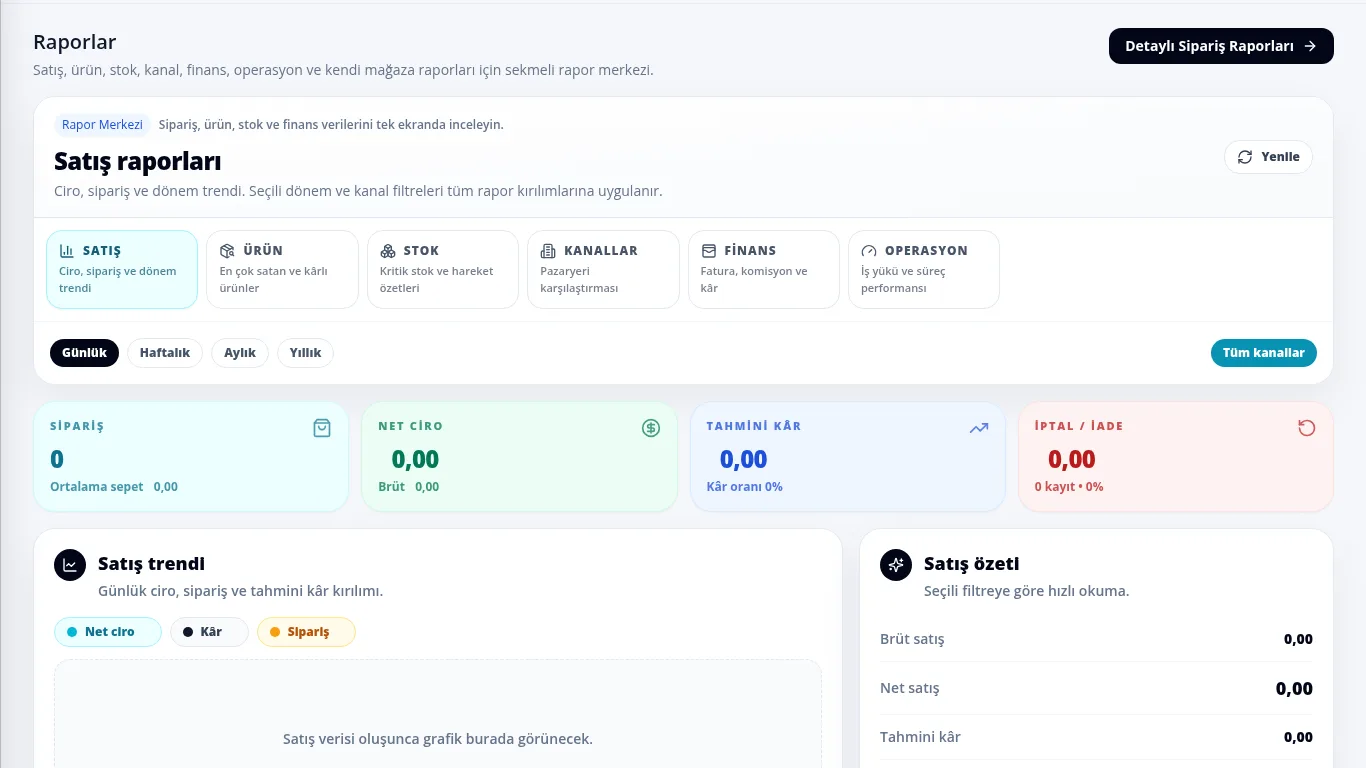Click the dollar coin icon on Net Ciro card

coord(651,428)
